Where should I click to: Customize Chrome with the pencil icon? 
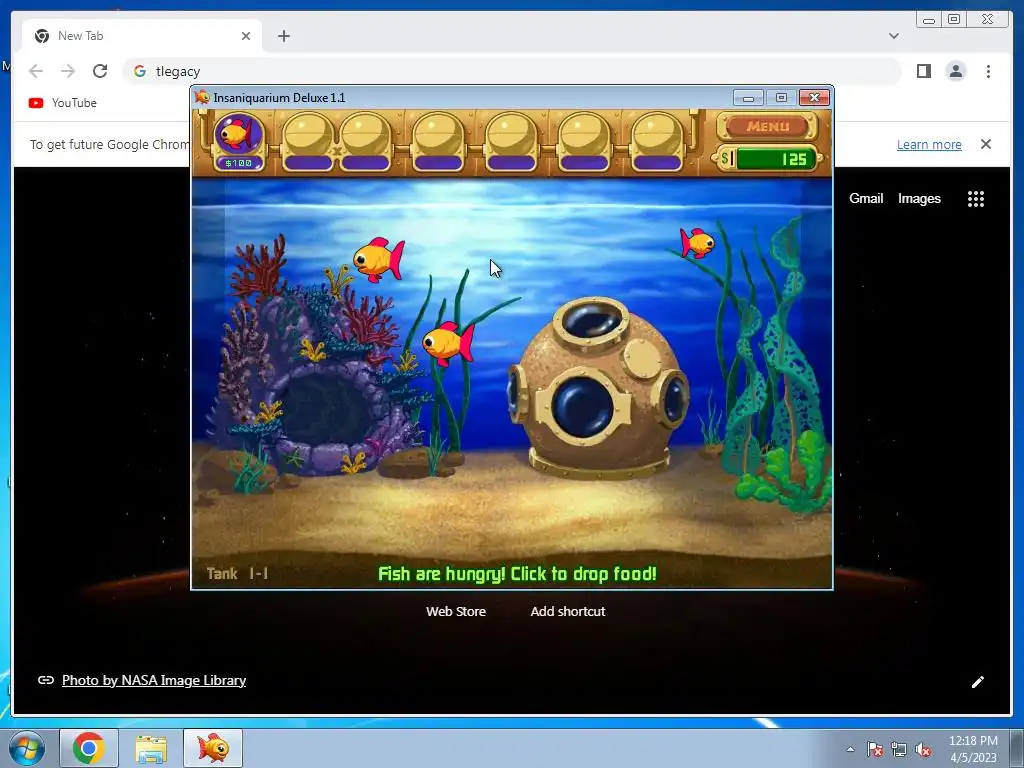point(978,682)
